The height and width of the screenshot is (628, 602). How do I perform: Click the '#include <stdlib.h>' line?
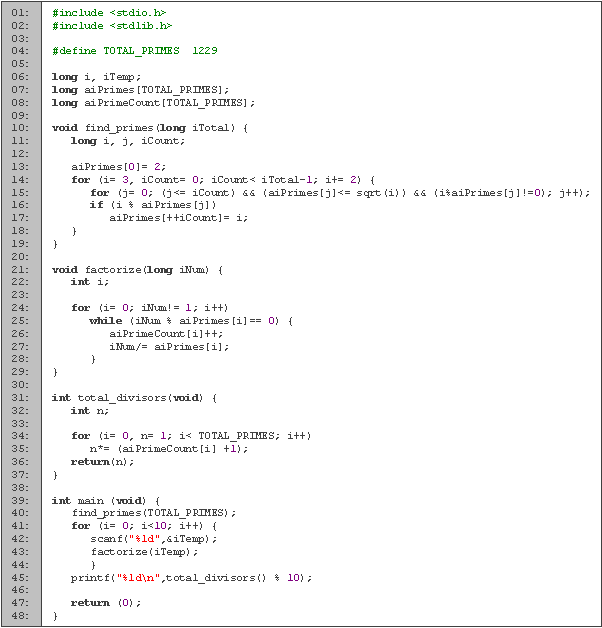[112, 26]
